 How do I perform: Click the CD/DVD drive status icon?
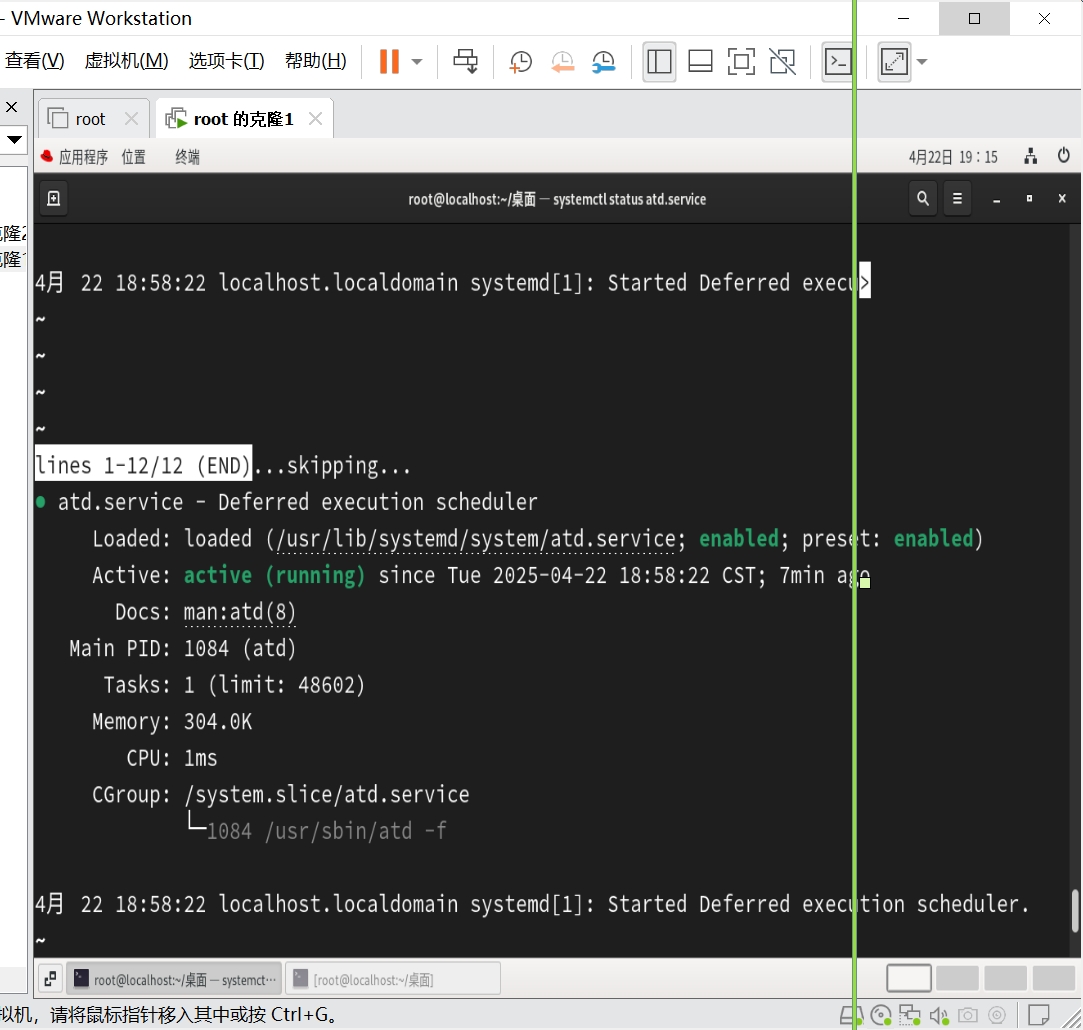[x=881, y=1015]
